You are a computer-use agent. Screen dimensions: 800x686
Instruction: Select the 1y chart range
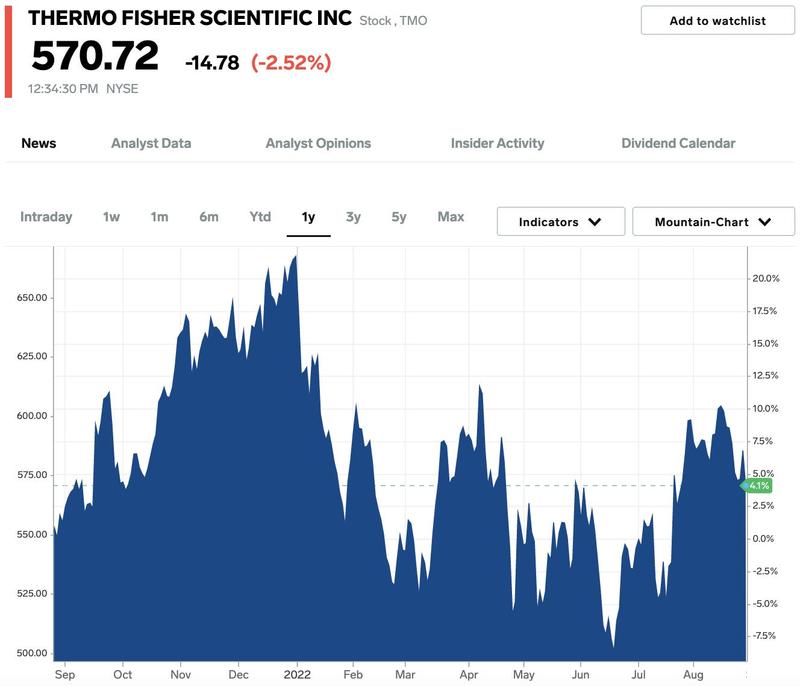(308, 217)
